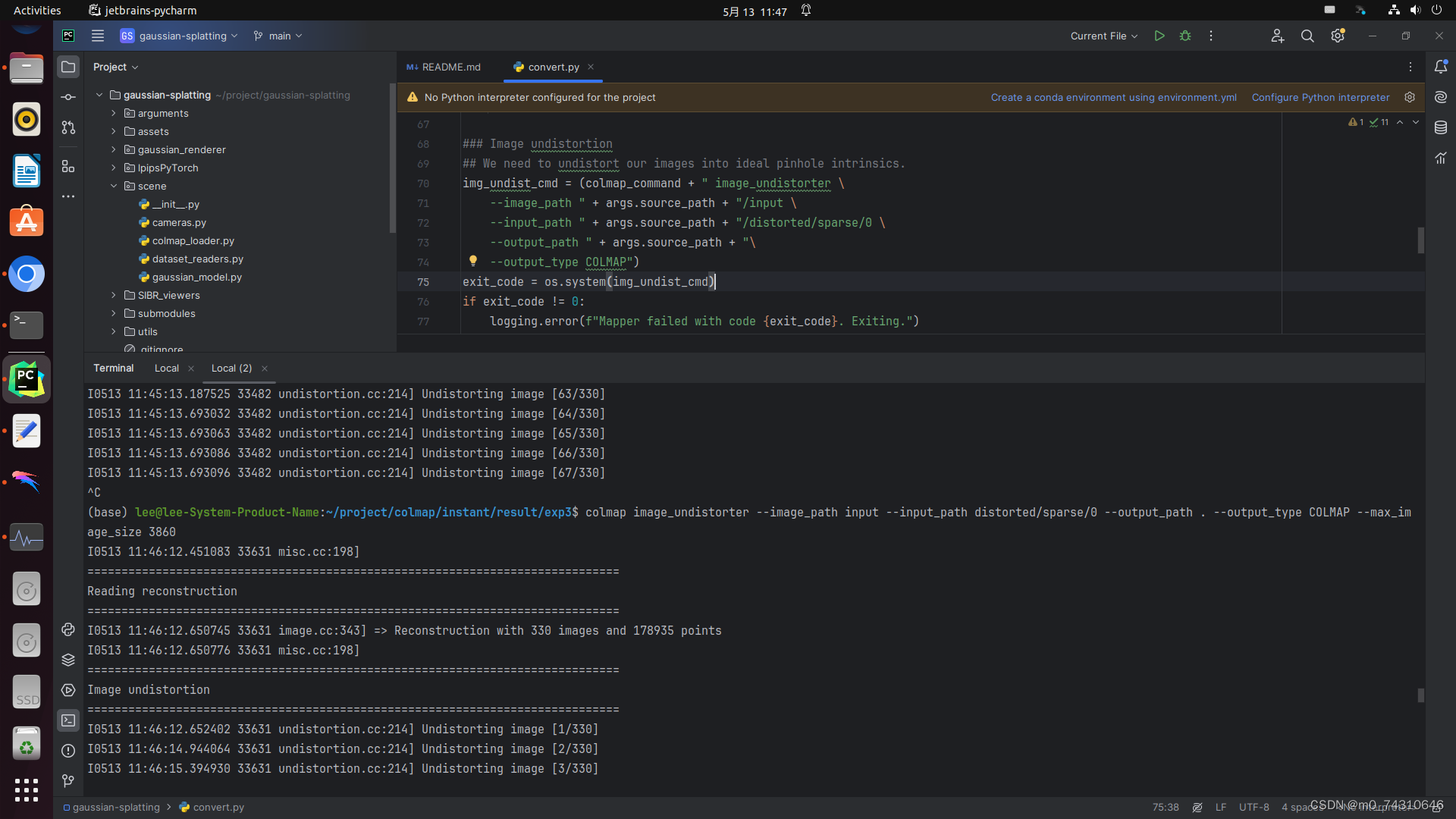Viewport: 1456px width, 819px height.
Task: Open the Python Packages tool window
Action: tap(68, 660)
